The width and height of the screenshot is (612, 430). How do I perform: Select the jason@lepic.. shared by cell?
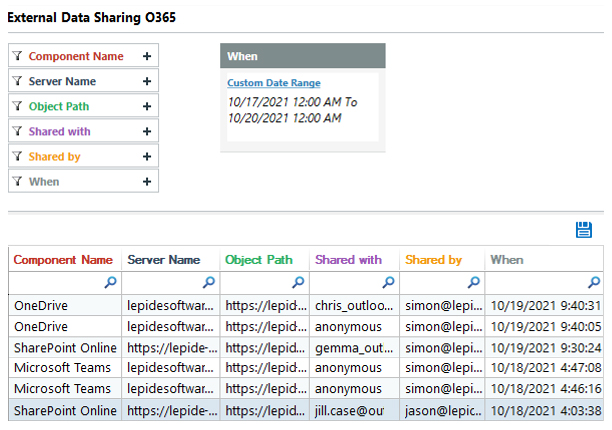(x=442, y=410)
